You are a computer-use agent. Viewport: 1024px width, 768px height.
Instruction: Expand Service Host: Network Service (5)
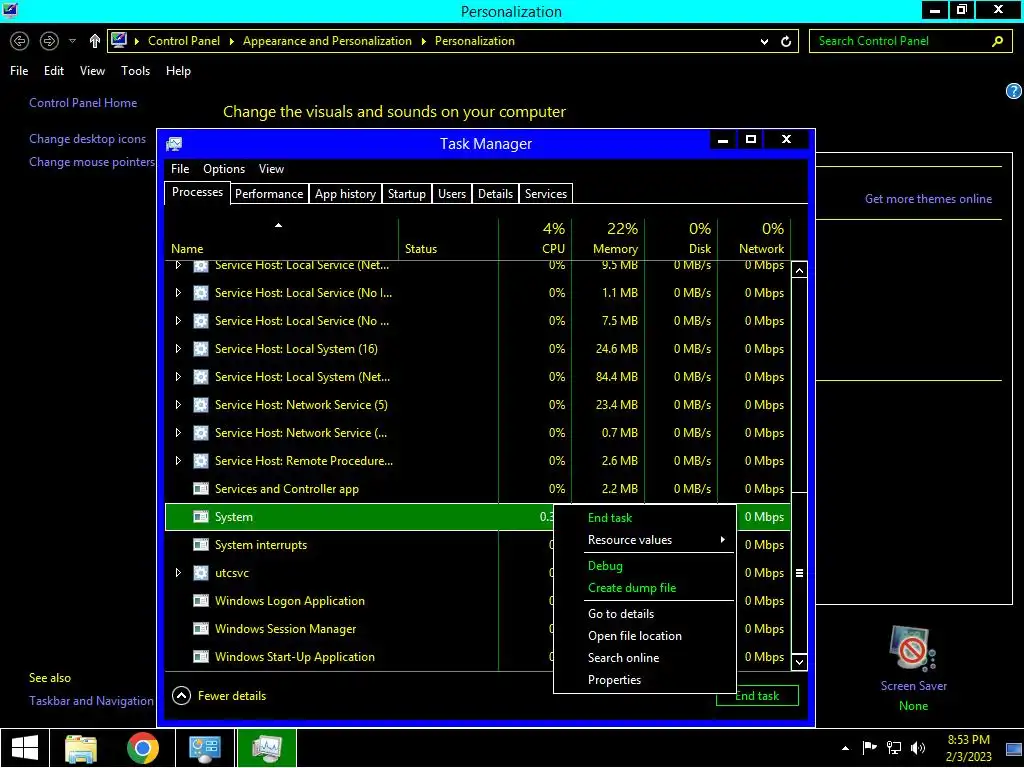[178, 405]
